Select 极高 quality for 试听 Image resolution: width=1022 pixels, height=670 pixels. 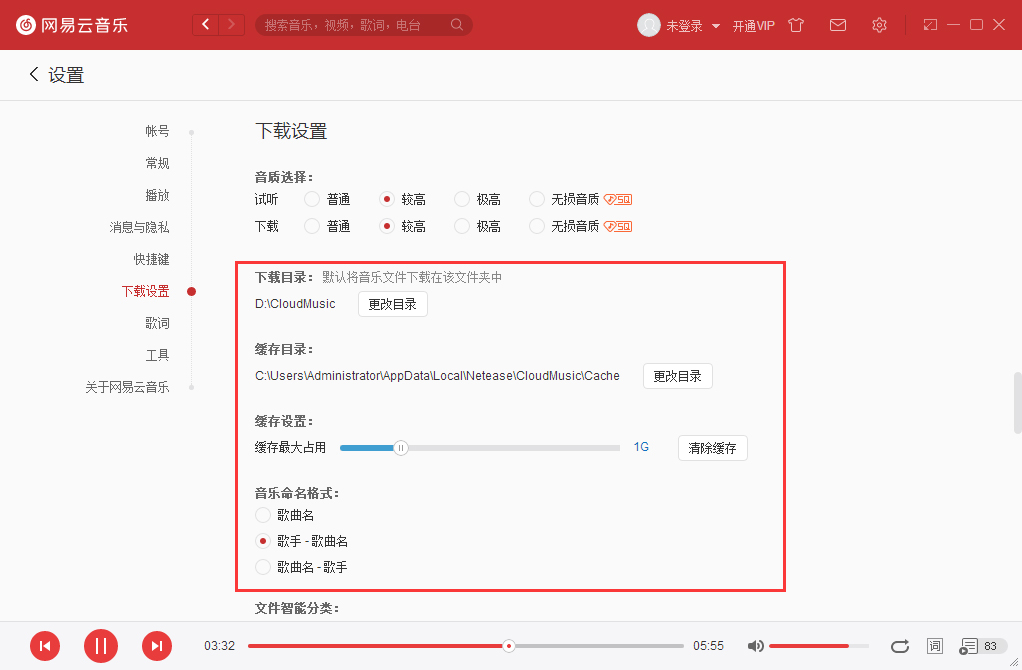460,198
